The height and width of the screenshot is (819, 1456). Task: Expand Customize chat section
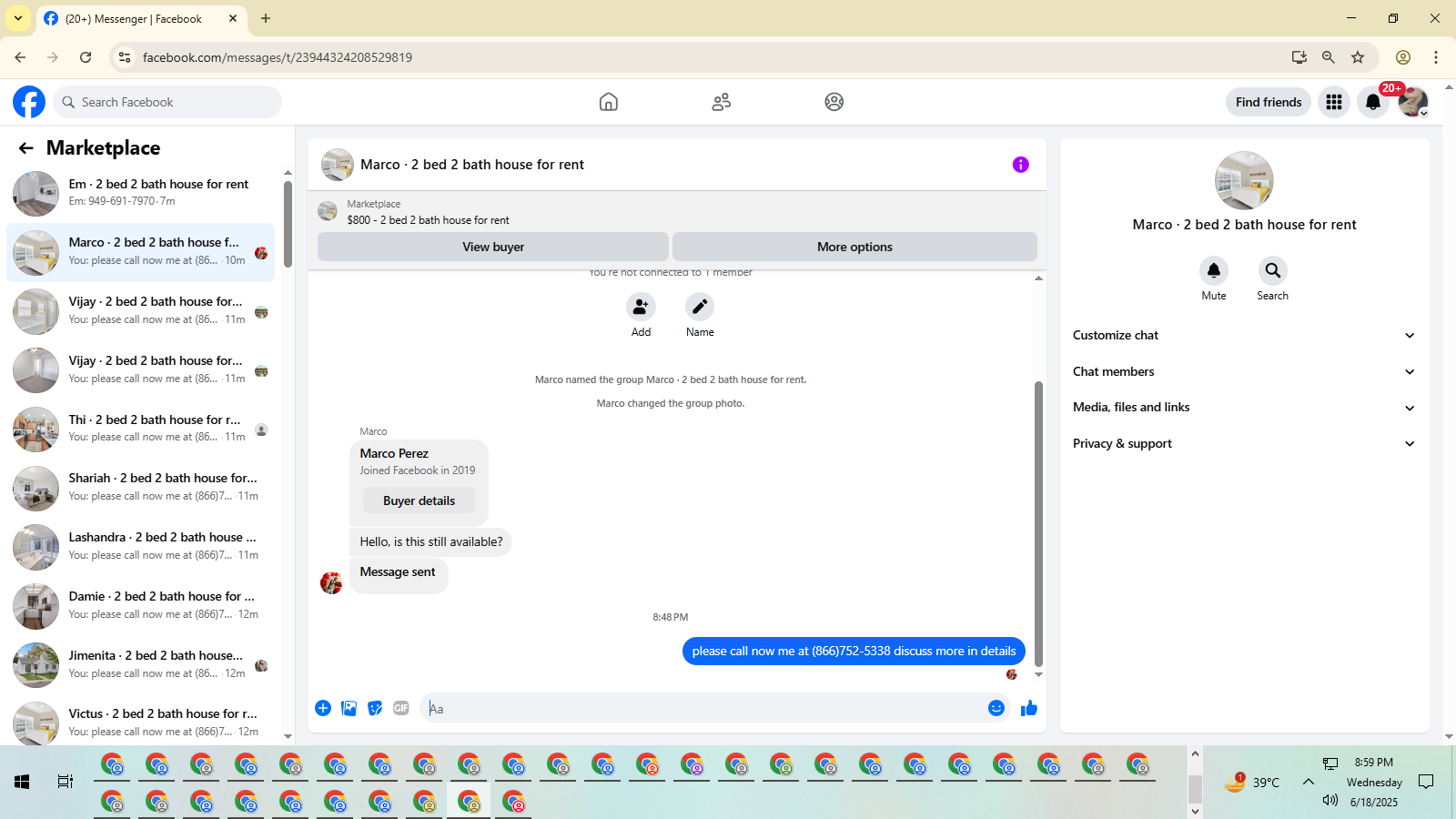click(x=1244, y=336)
